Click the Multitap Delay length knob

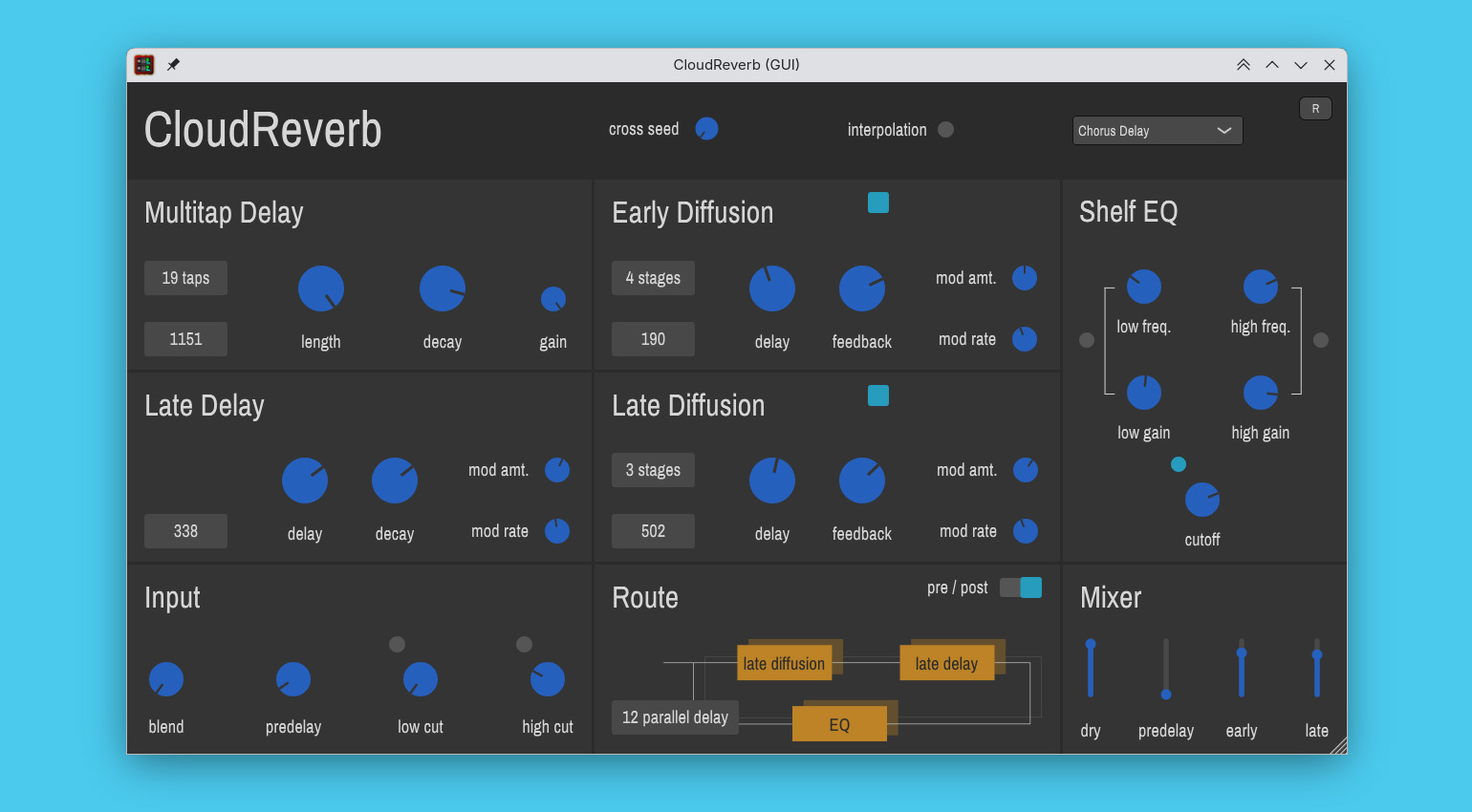click(321, 288)
